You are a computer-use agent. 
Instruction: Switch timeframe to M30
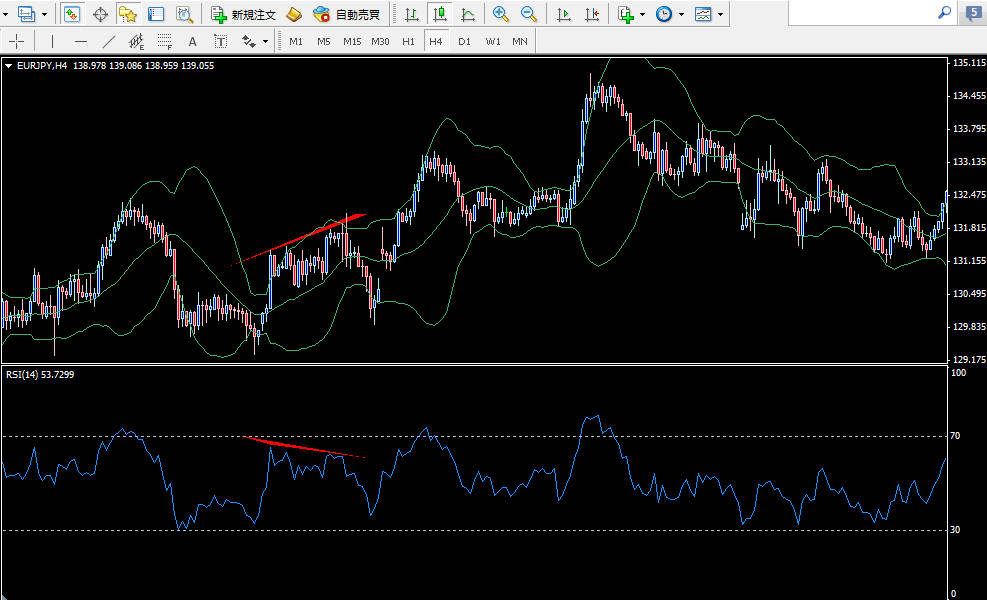(x=380, y=42)
